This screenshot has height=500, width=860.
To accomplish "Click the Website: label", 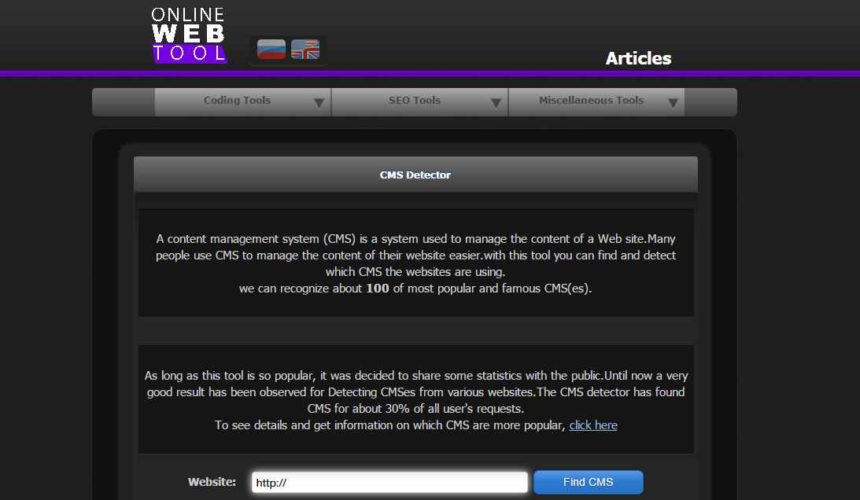I will [x=212, y=482].
